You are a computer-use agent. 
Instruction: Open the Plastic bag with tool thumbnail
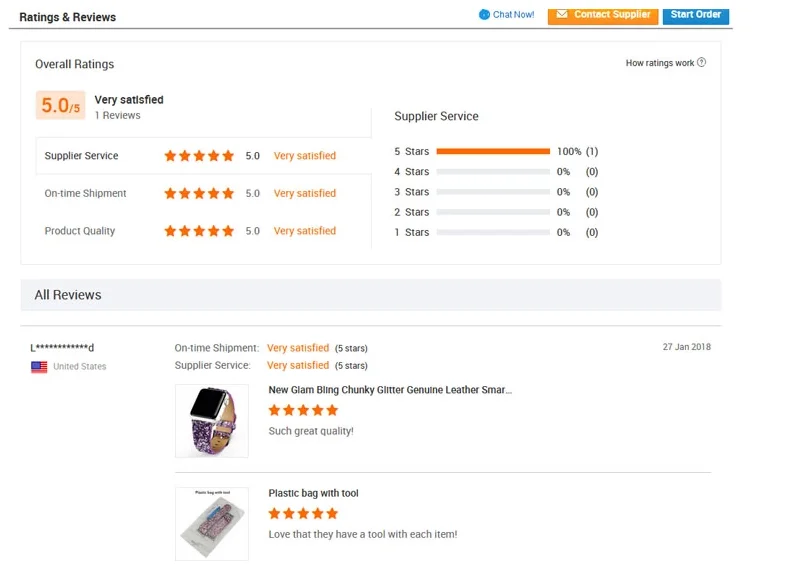coord(212,523)
